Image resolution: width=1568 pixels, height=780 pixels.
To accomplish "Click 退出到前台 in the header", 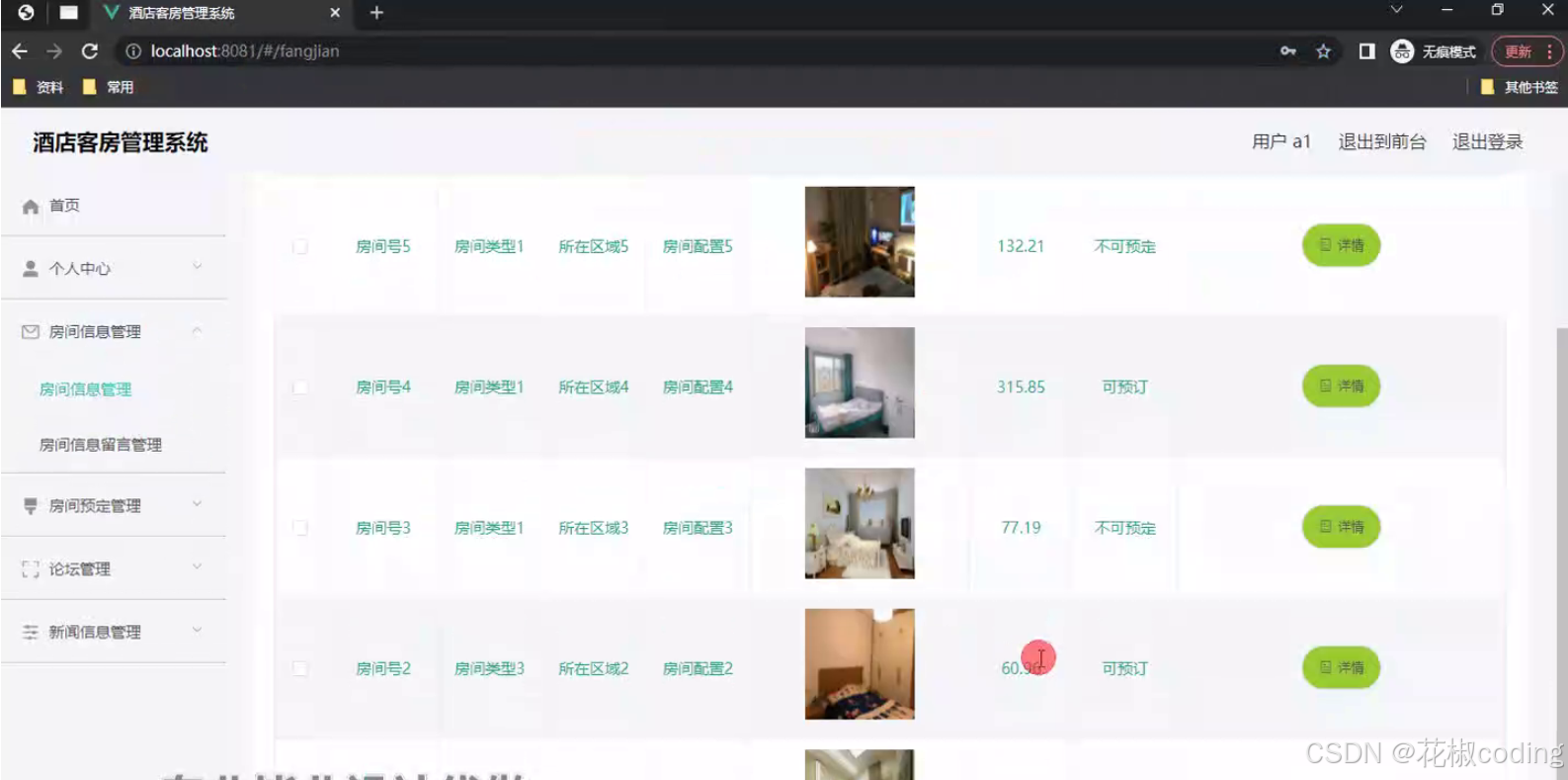I will pos(1382,141).
